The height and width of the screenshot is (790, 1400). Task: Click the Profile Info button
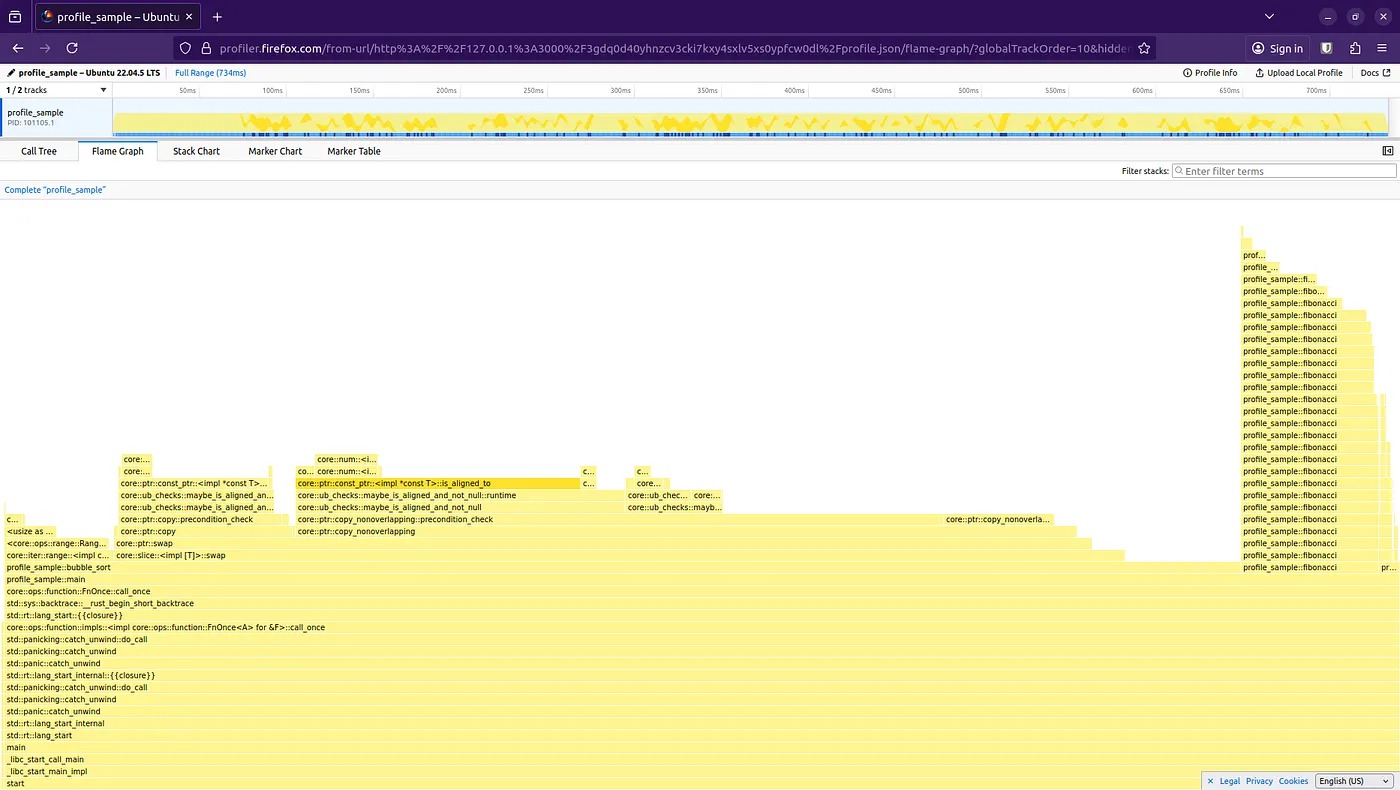(x=1209, y=73)
